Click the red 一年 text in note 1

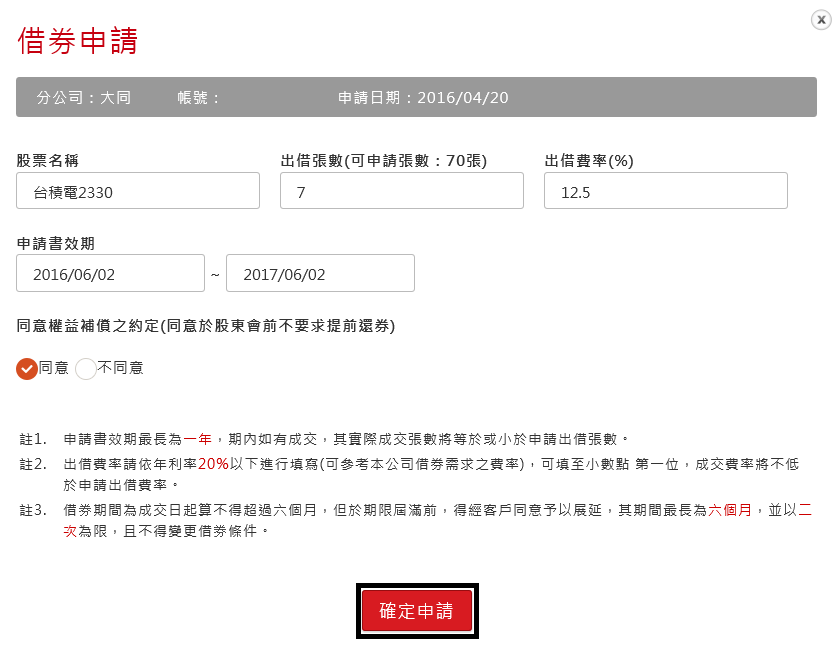point(197,439)
